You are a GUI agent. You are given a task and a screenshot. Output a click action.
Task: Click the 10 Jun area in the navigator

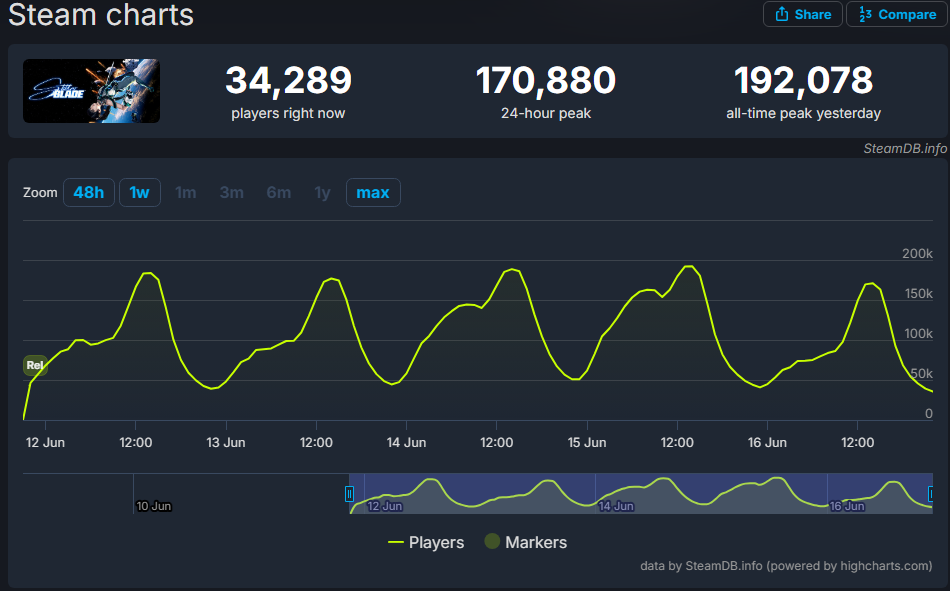tap(154, 506)
